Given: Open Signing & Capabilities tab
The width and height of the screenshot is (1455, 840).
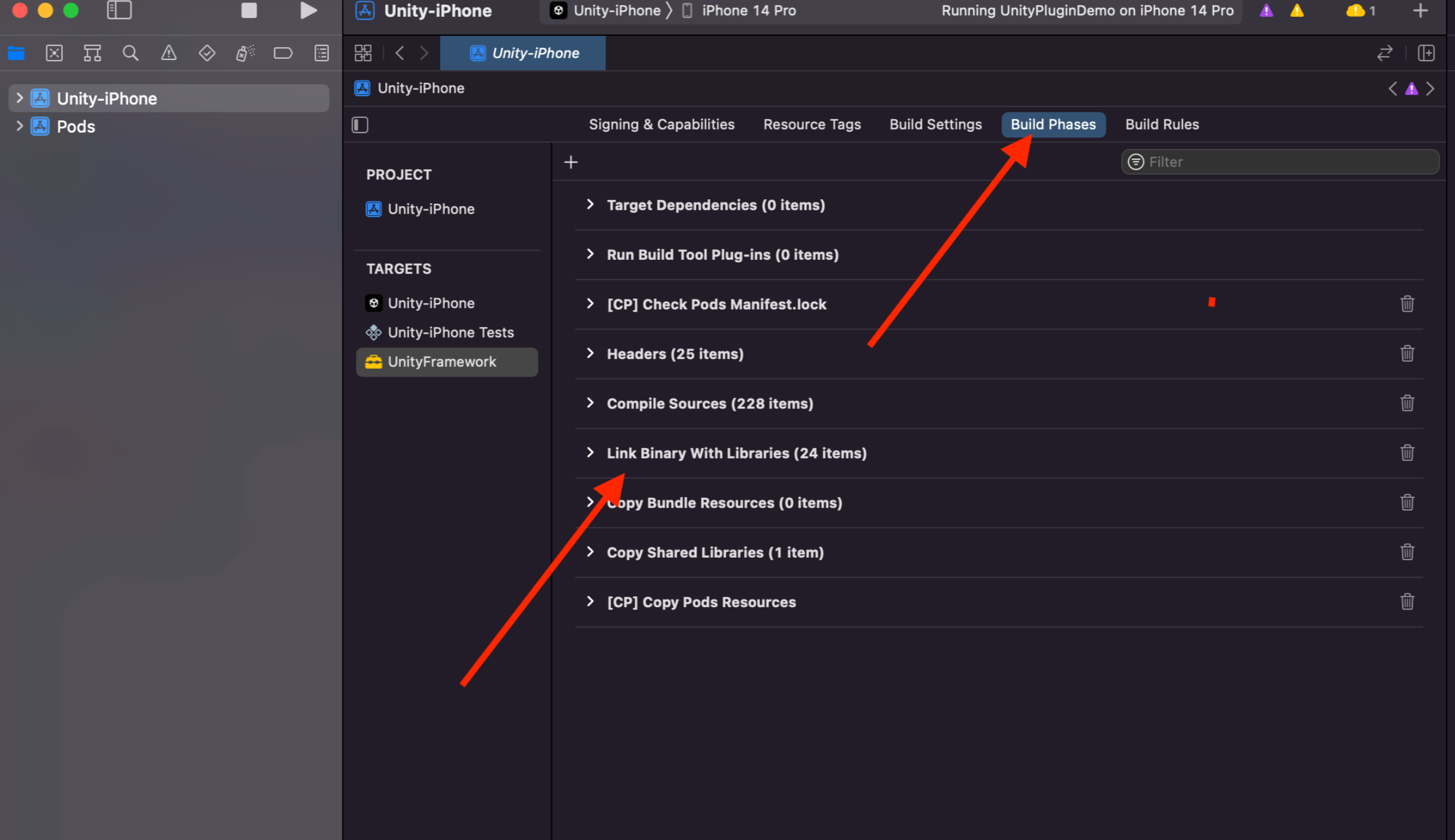Looking at the screenshot, I should pyautogui.click(x=661, y=124).
